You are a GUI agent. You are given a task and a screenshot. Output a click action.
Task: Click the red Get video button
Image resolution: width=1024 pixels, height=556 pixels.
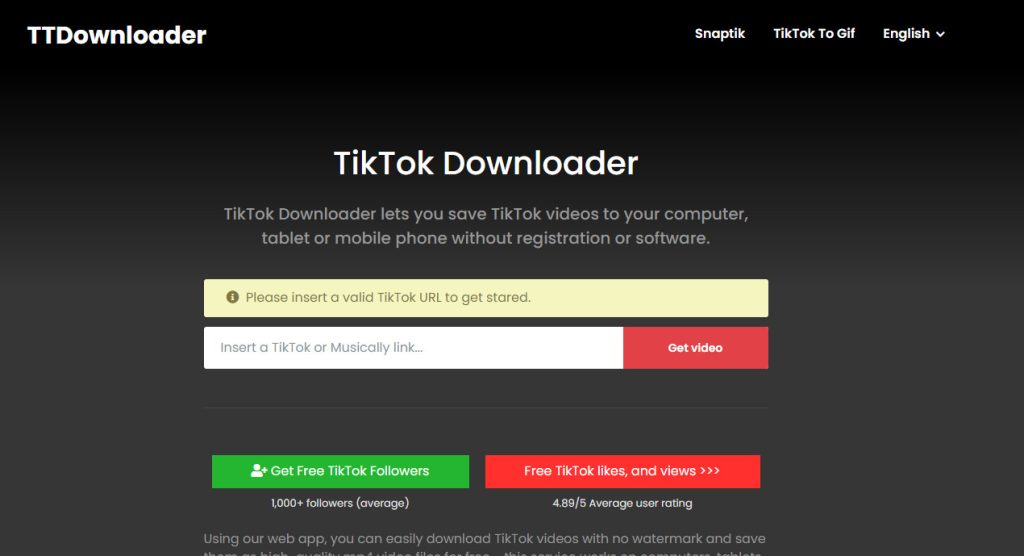pyautogui.click(x=696, y=348)
